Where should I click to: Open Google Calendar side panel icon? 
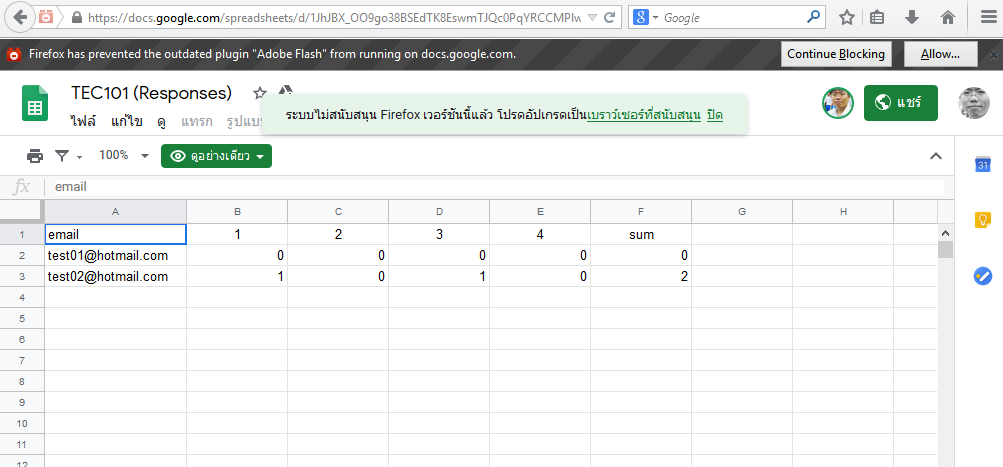click(x=982, y=165)
